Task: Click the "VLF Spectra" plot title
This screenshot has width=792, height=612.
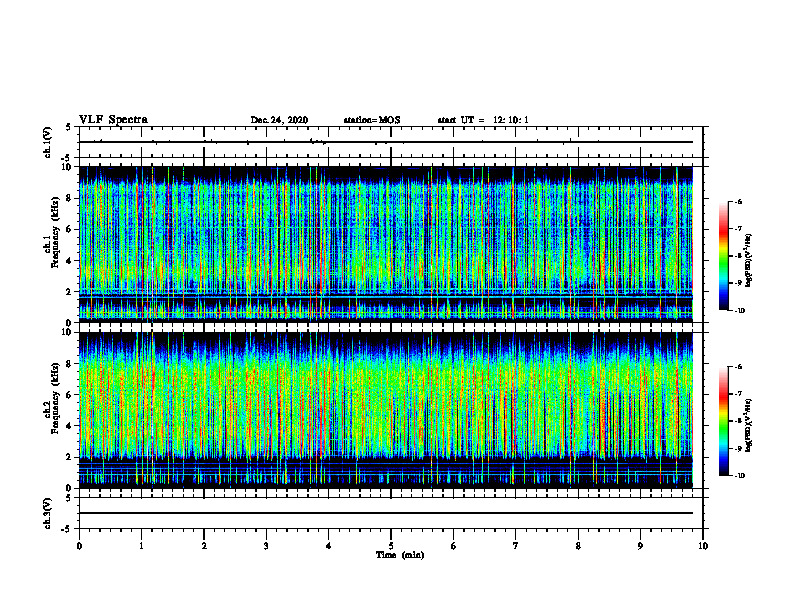Action: tap(113, 120)
